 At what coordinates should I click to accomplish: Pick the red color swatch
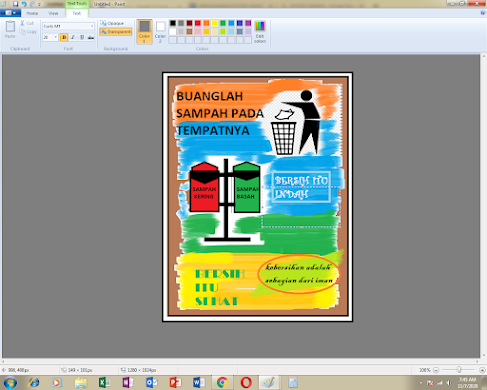tap(198, 23)
